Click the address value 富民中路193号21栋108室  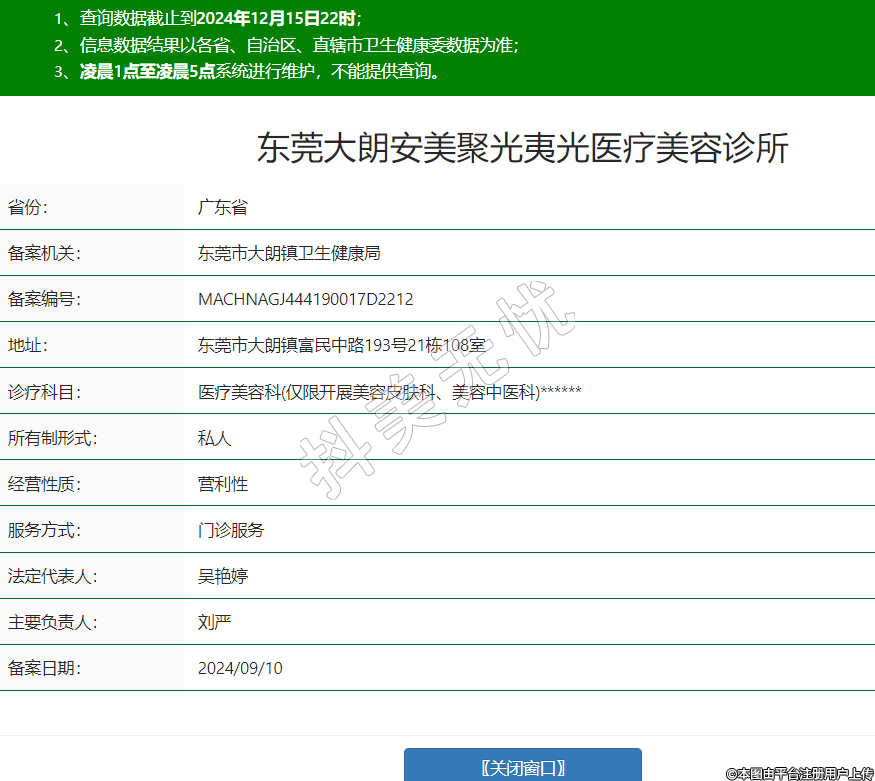click(341, 346)
